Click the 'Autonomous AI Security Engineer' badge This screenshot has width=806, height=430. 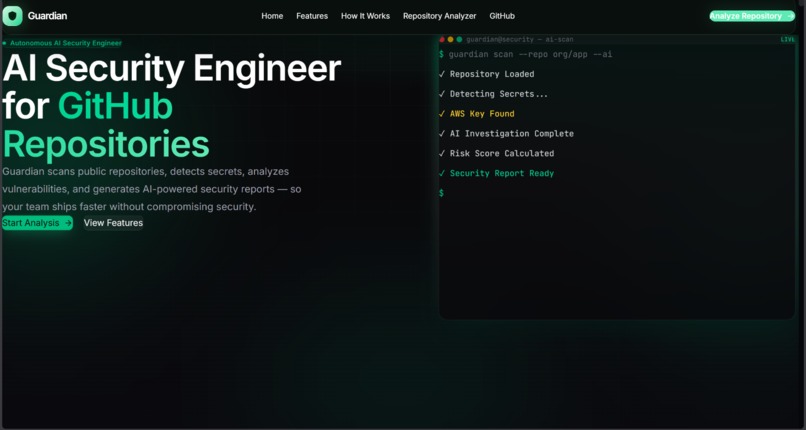62,43
